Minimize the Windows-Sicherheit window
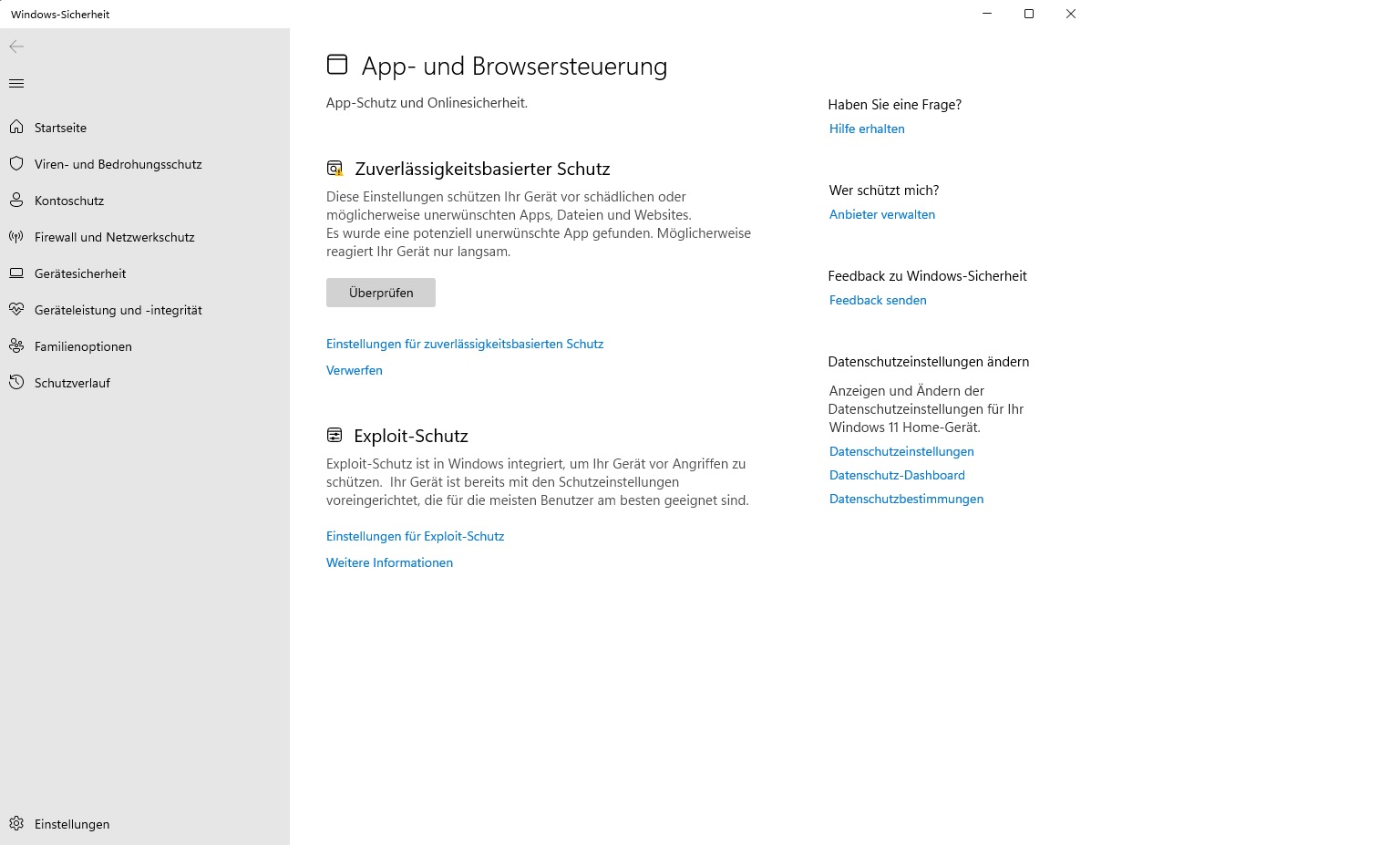This screenshot has width=1400, height=845. coord(987,14)
